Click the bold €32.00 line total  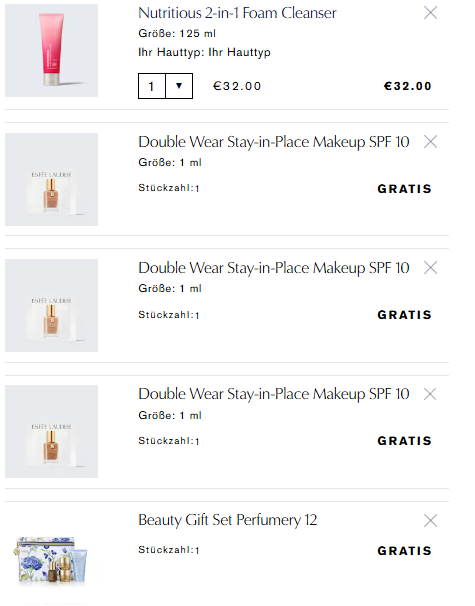pyautogui.click(x=407, y=86)
